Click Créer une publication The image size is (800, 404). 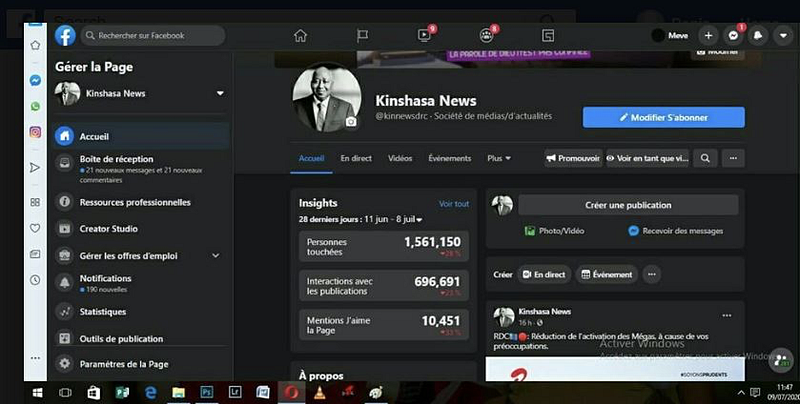[628, 205]
